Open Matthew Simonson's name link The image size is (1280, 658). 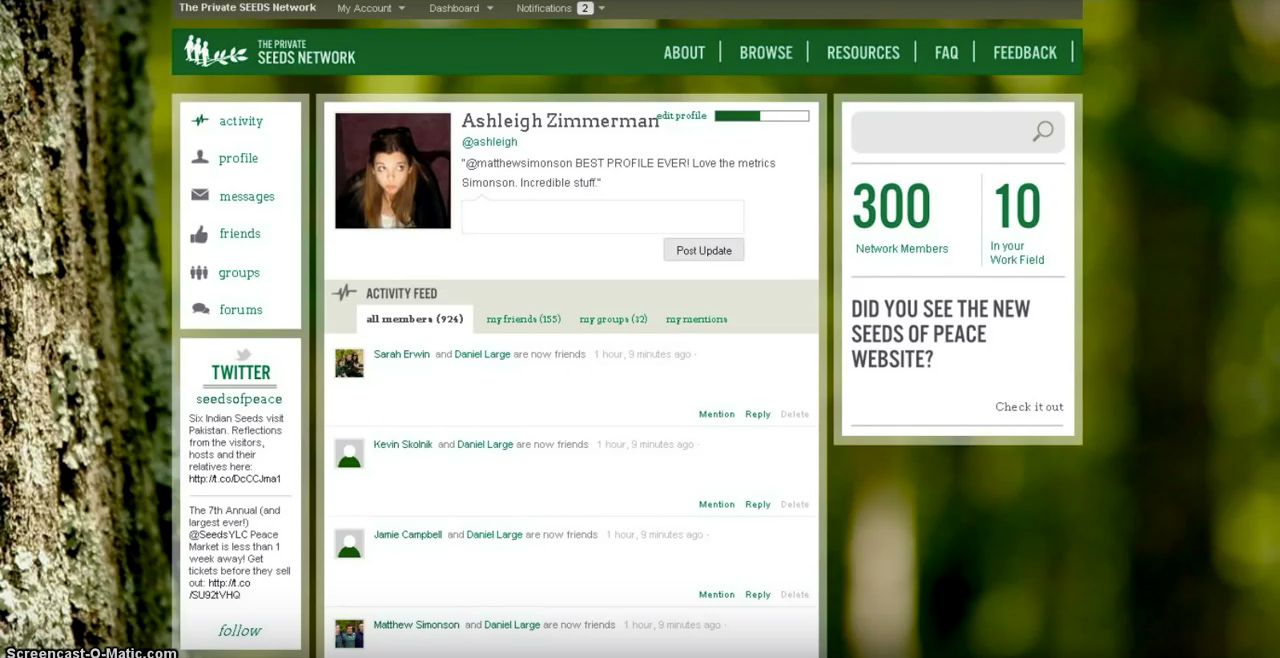coord(416,624)
